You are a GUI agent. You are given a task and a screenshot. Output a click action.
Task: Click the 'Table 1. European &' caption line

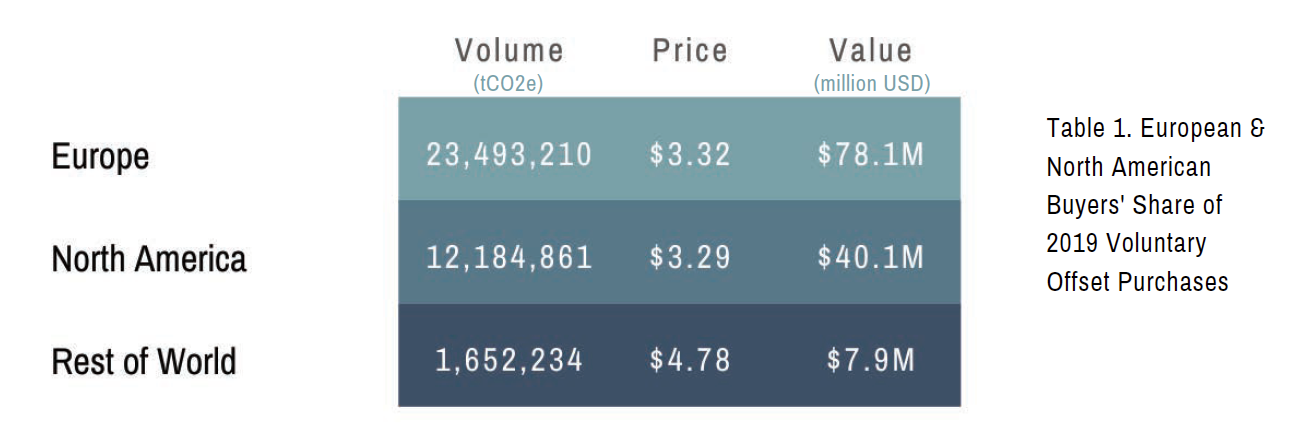click(x=1156, y=129)
